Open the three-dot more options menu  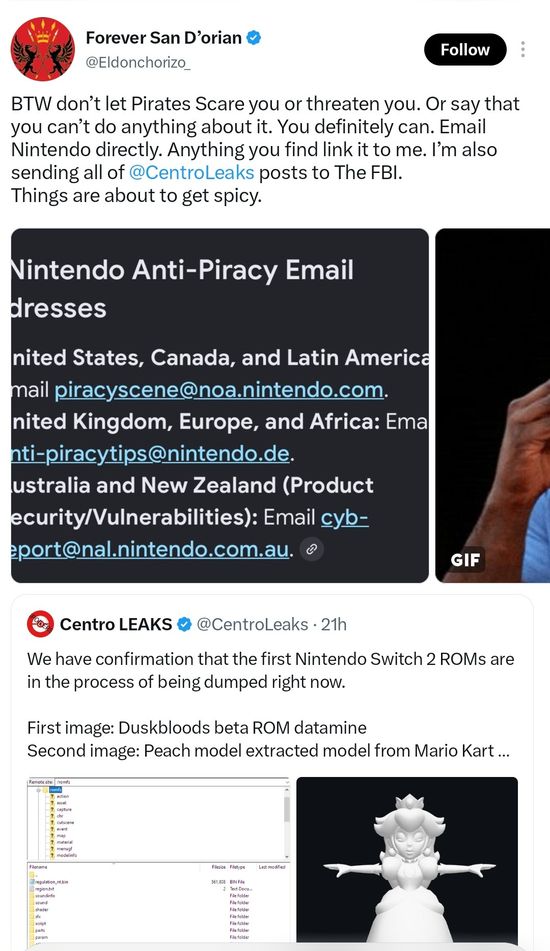tap(523, 49)
